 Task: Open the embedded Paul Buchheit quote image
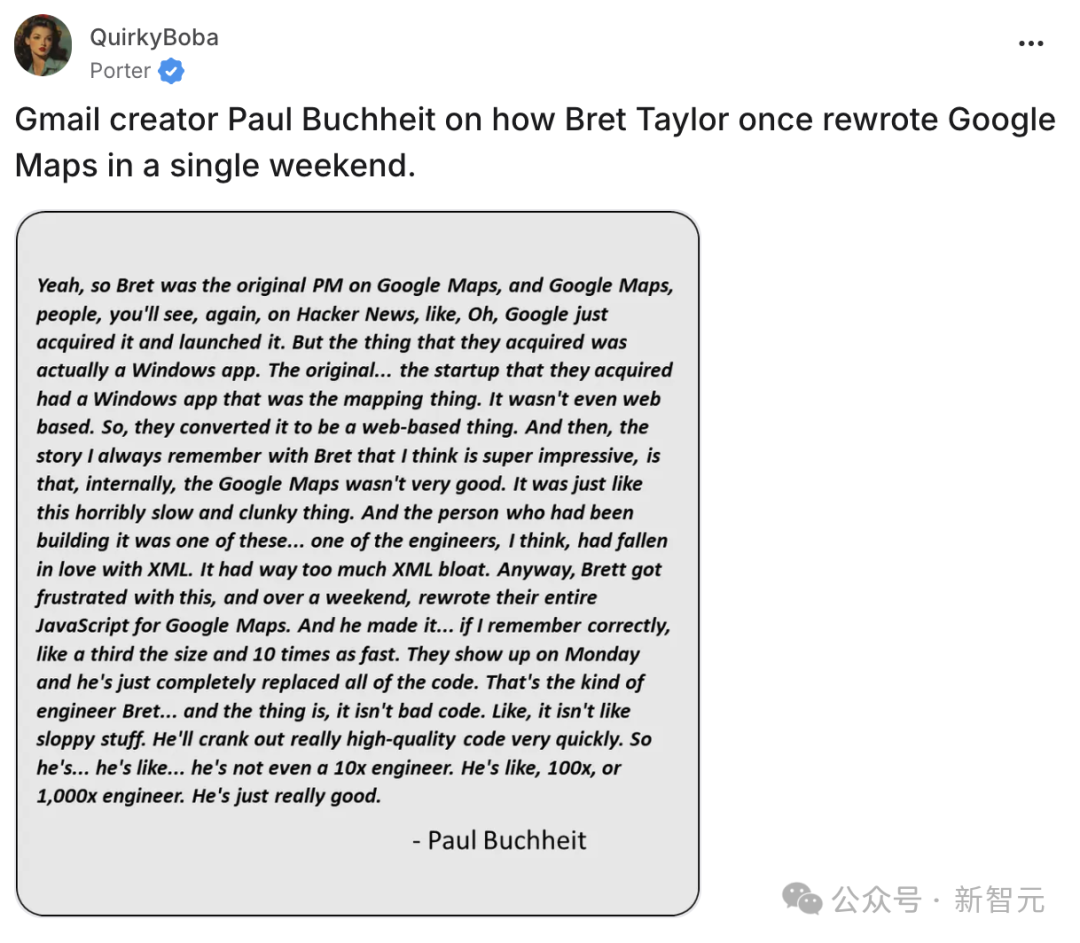coord(357,563)
